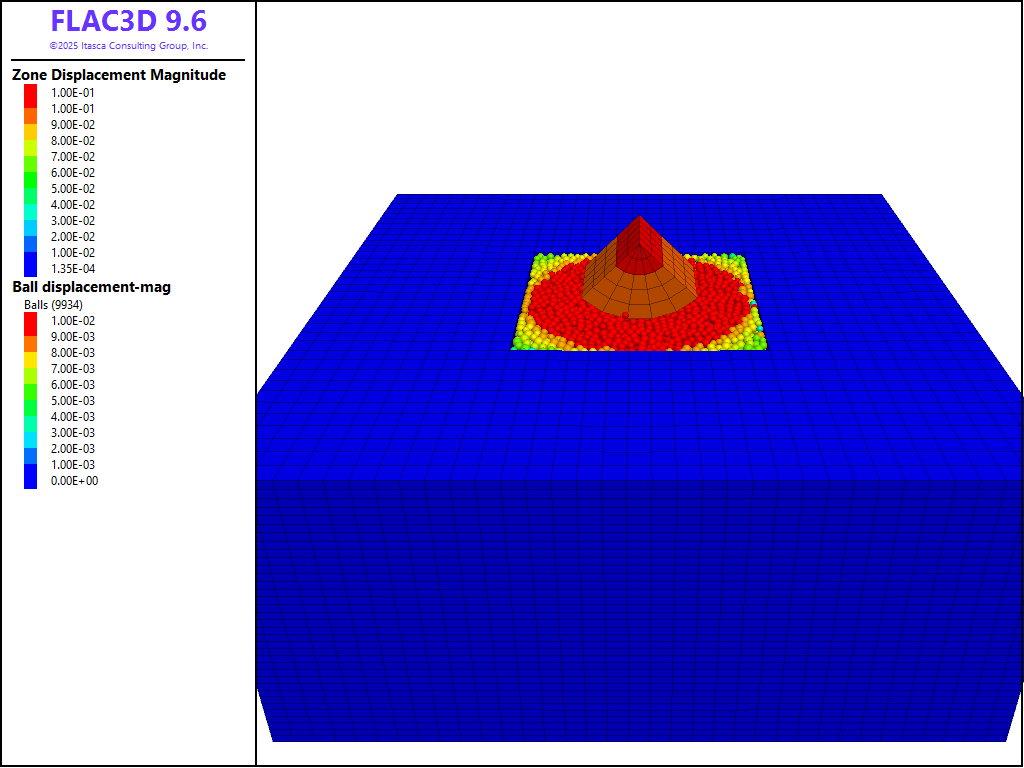Viewport: 1024px width, 768px height.
Task: Select the 6.00E-03 ball legend swatch
Action: pos(31,384)
